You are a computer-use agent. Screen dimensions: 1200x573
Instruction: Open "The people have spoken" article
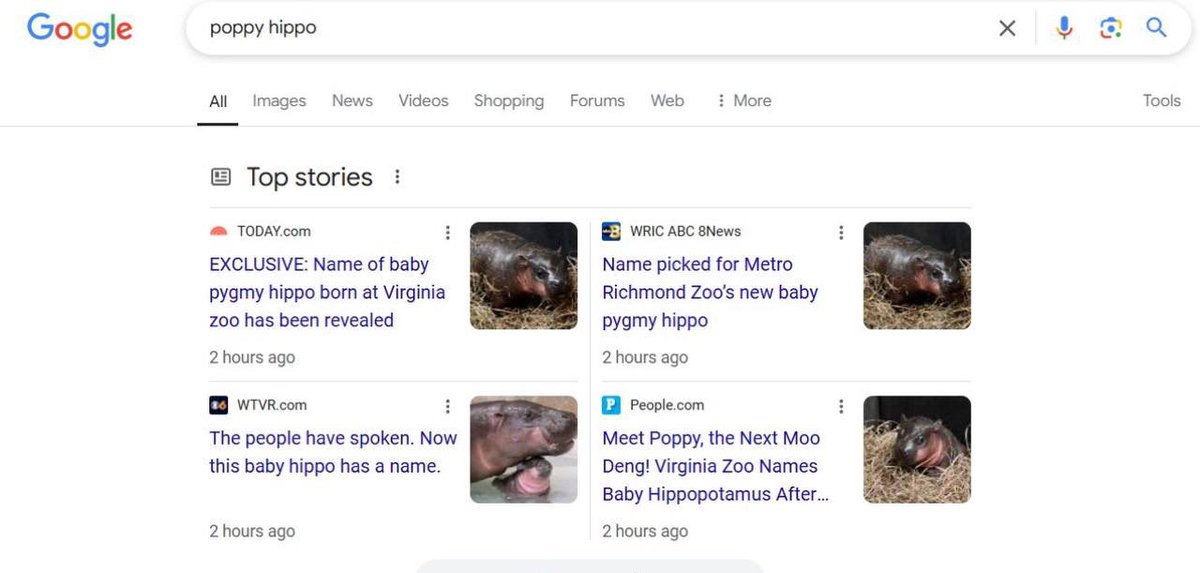[333, 452]
